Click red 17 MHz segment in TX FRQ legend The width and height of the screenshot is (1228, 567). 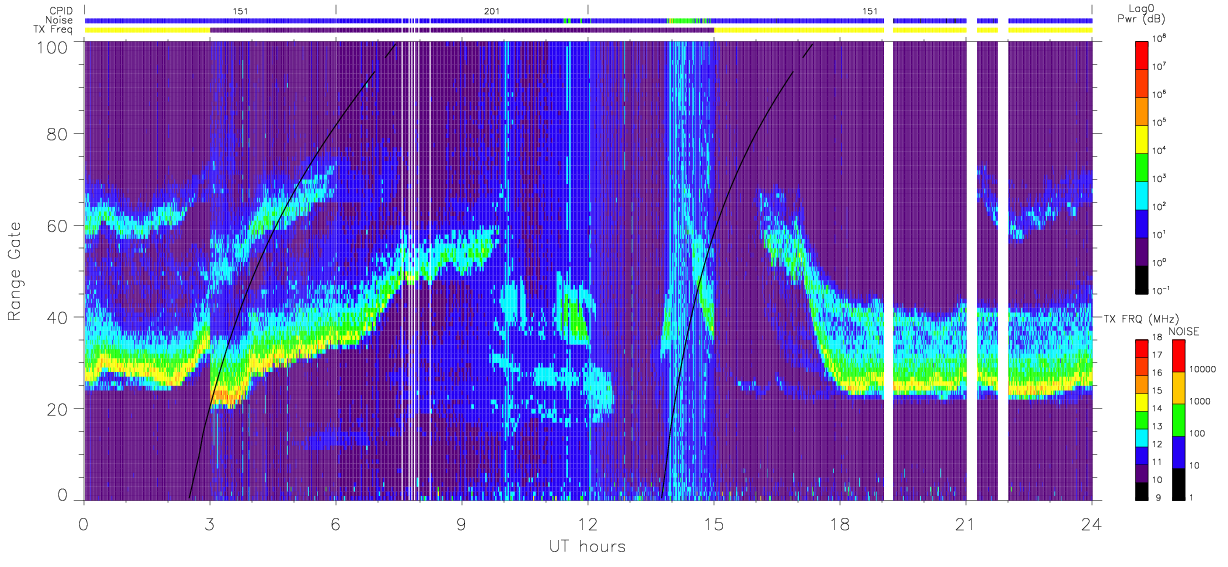click(x=1143, y=349)
